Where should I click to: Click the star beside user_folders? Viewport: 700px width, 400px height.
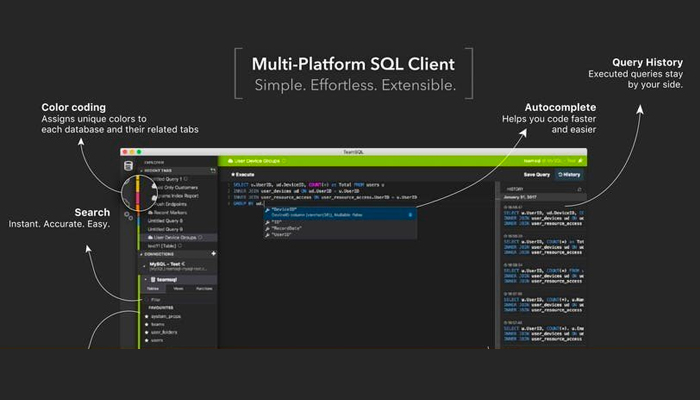(x=146, y=333)
